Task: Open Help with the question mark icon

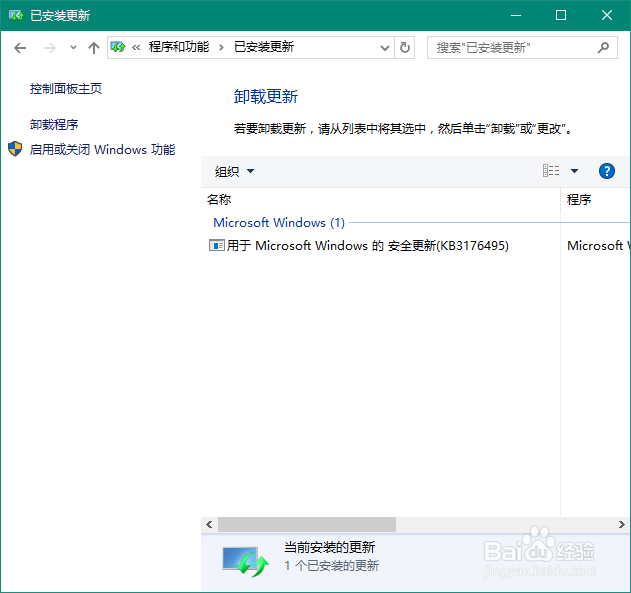Action: coord(606,171)
